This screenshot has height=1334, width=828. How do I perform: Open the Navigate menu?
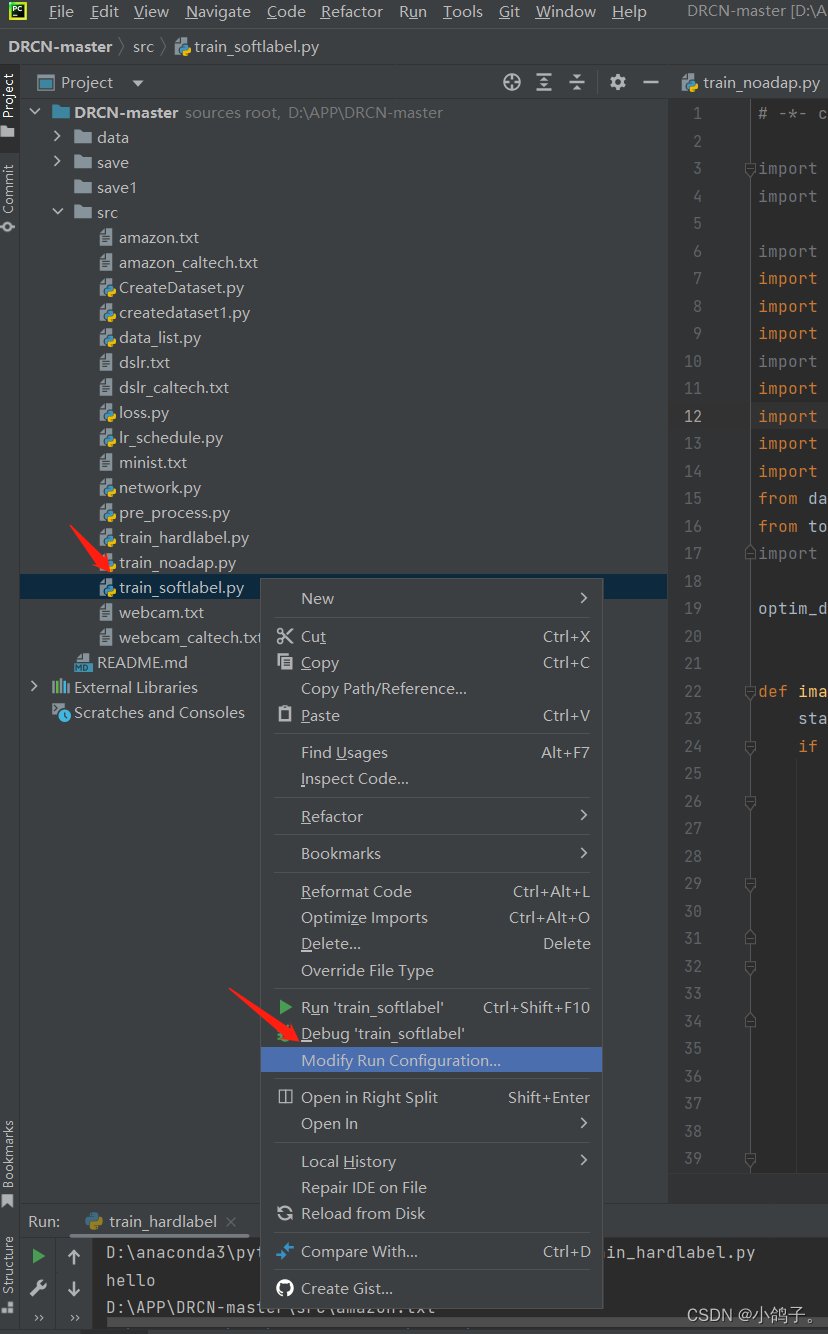[218, 12]
